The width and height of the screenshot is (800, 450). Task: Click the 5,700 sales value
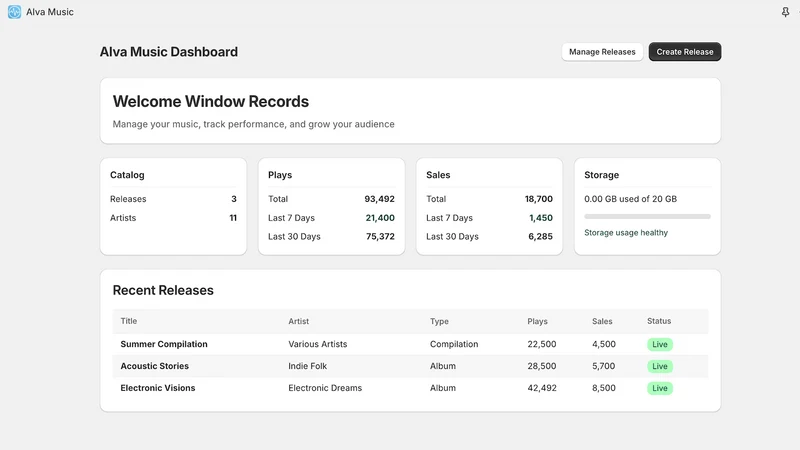click(x=604, y=366)
